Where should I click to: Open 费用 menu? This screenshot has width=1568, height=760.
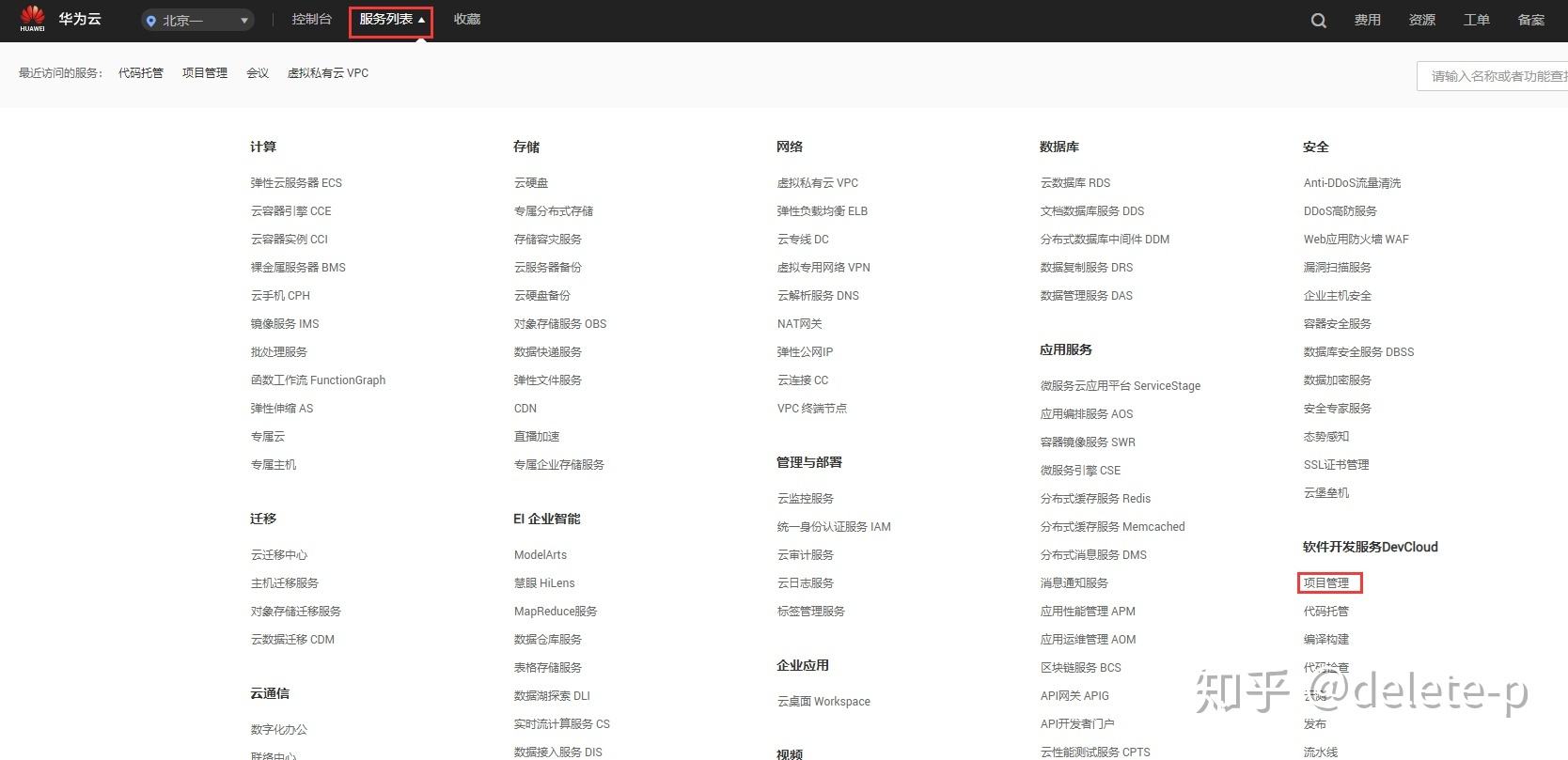tap(1367, 20)
